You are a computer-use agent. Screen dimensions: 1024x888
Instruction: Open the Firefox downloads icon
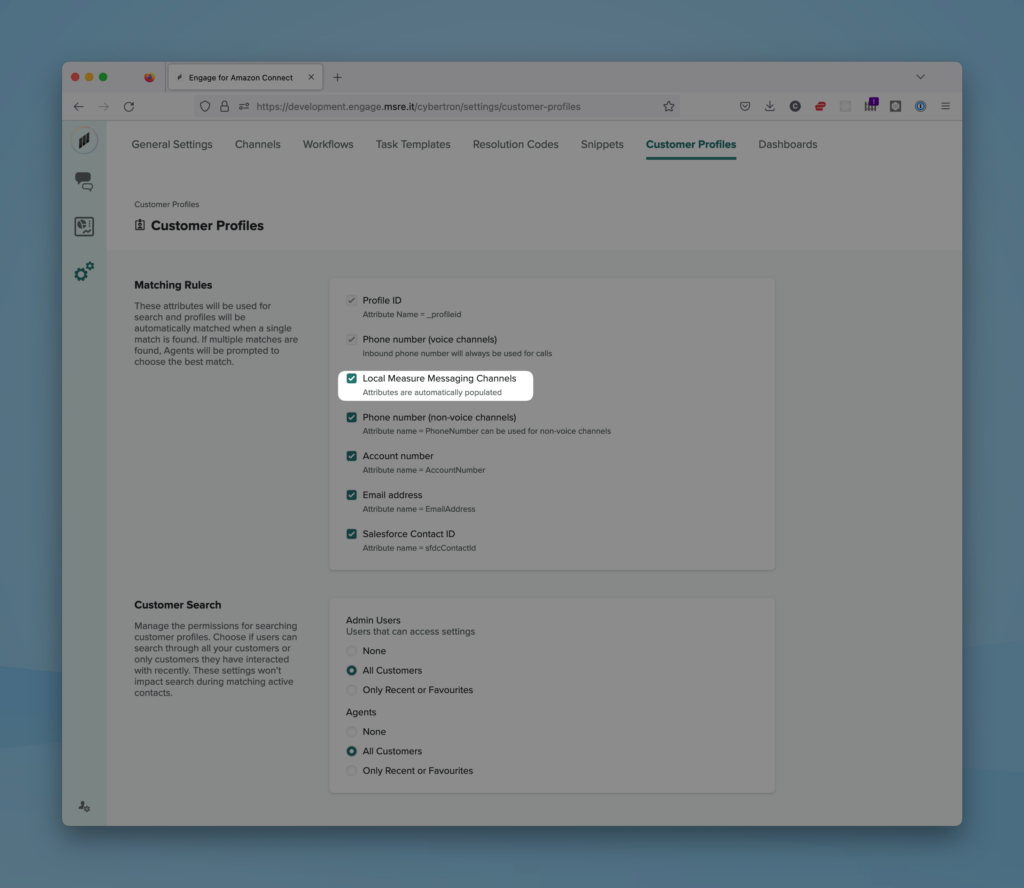click(x=769, y=106)
